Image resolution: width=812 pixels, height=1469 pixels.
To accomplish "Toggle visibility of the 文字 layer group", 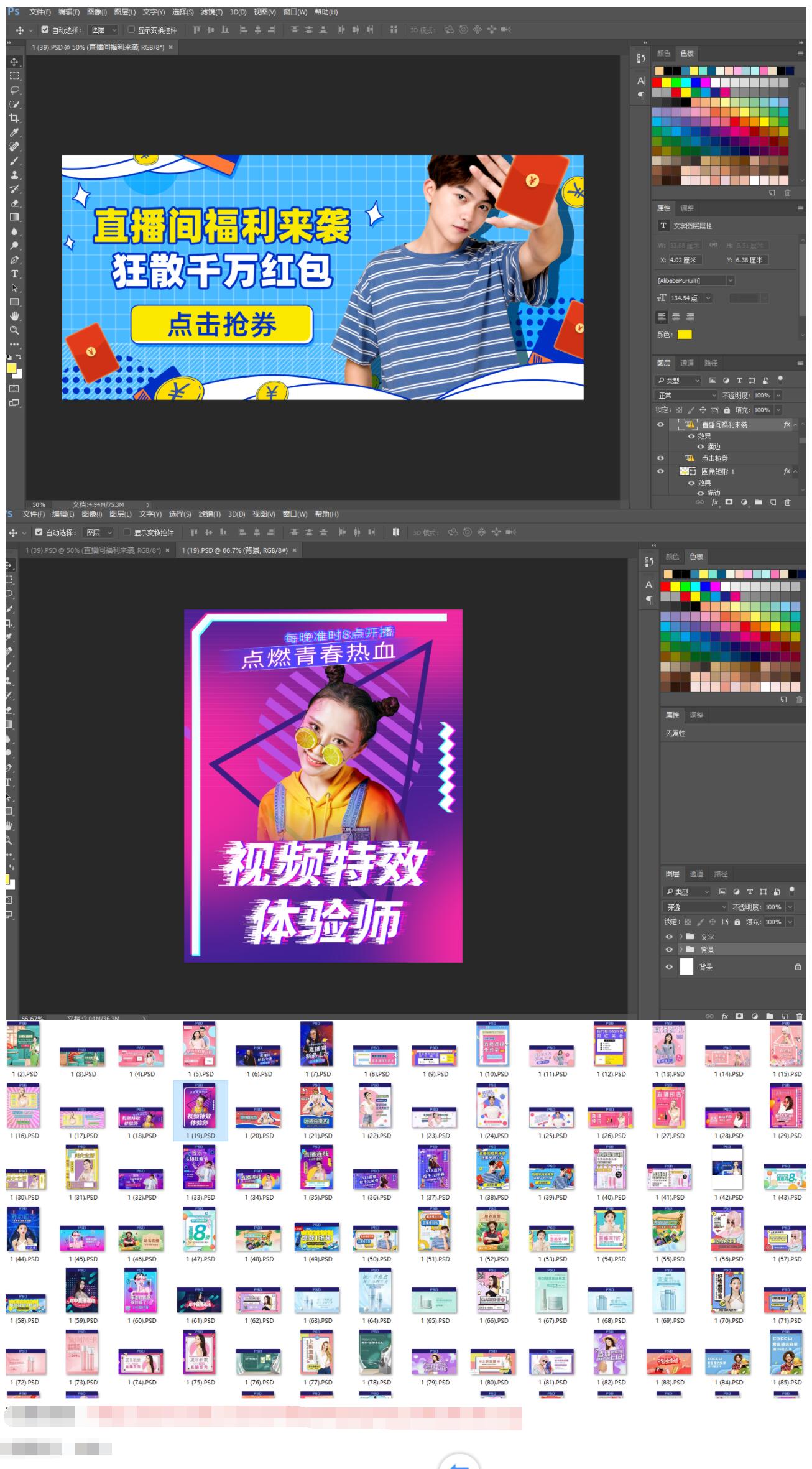I will pyautogui.click(x=669, y=937).
